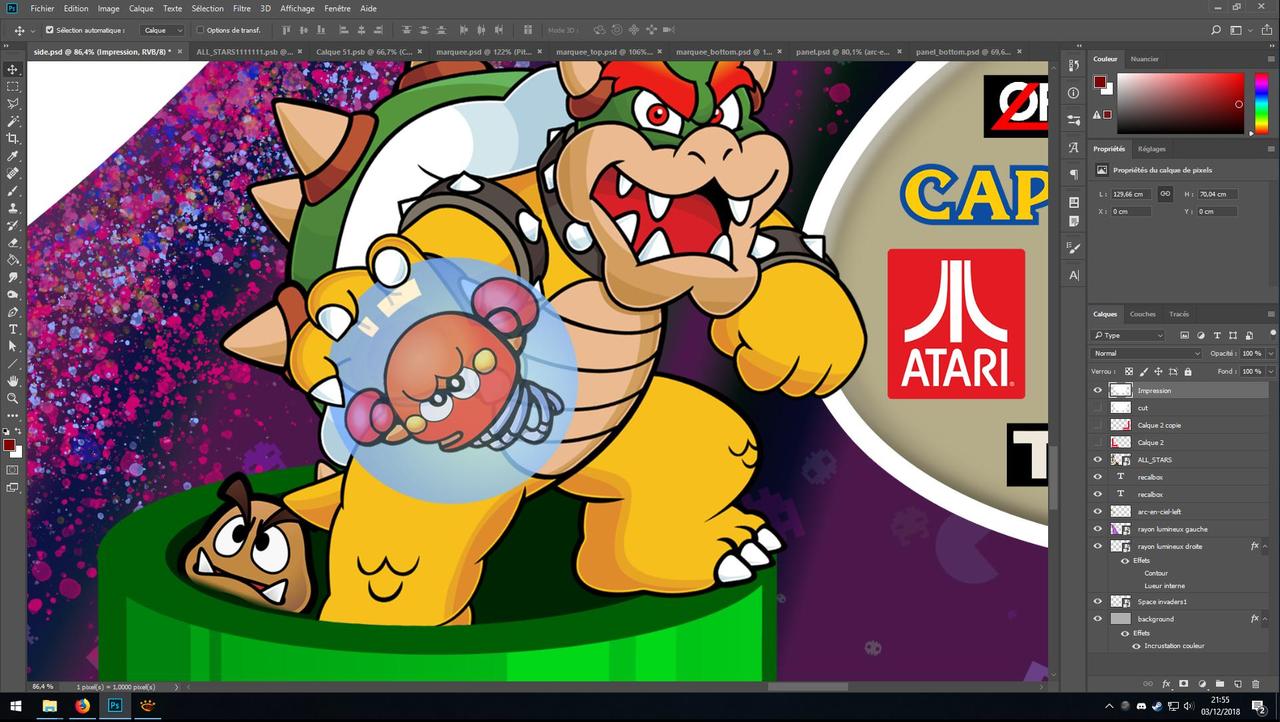Image resolution: width=1280 pixels, height=722 pixels.
Task: Close the side.psd document tab
Action: [x=182, y=51]
